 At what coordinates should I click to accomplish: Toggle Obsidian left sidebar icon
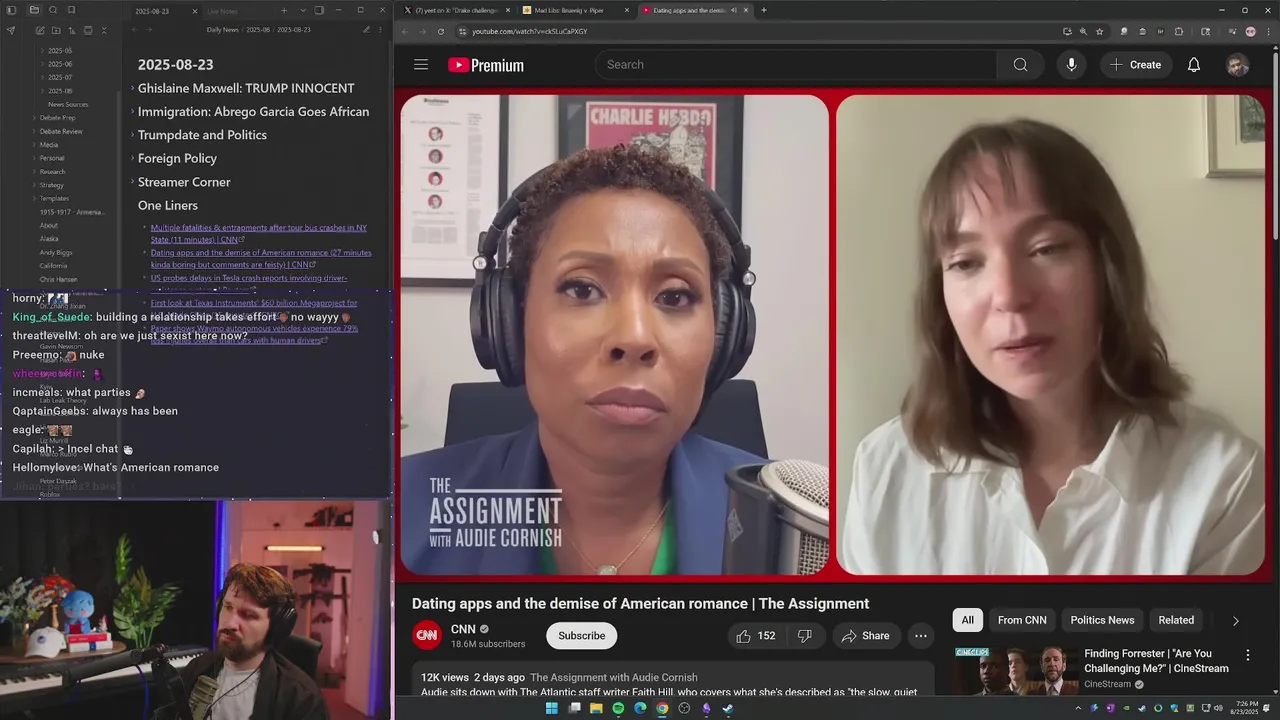[11, 10]
